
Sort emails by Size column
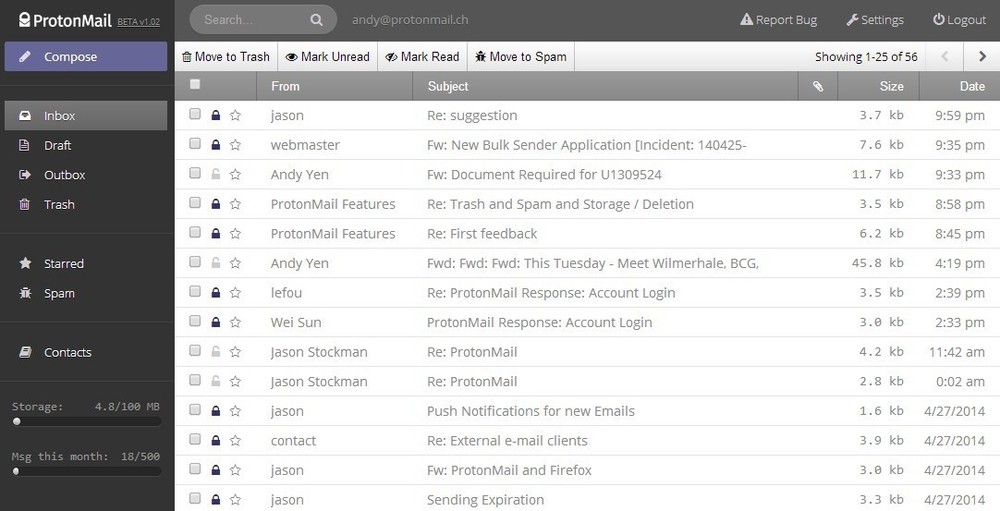(x=891, y=86)
